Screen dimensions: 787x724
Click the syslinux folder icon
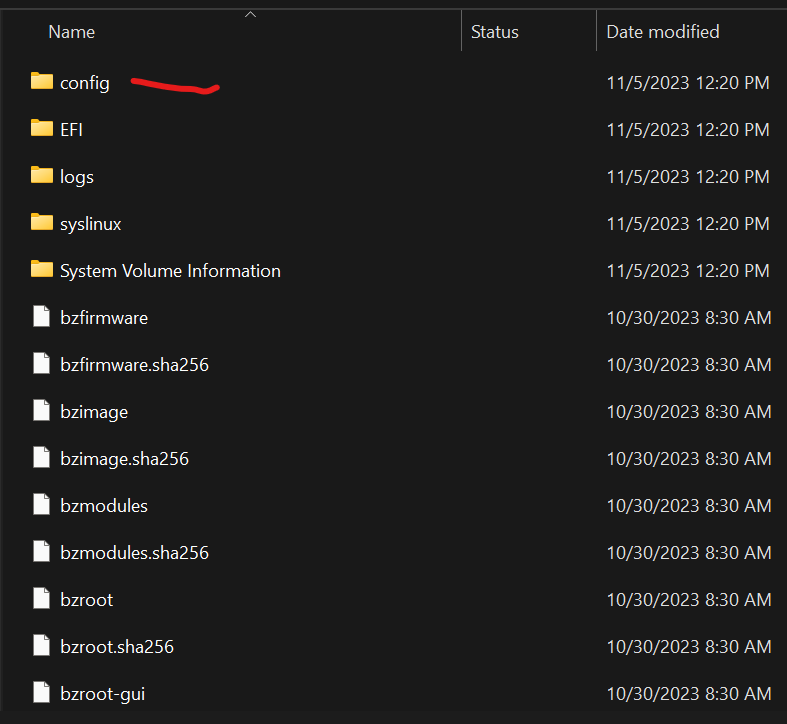(x=42, y=222)
